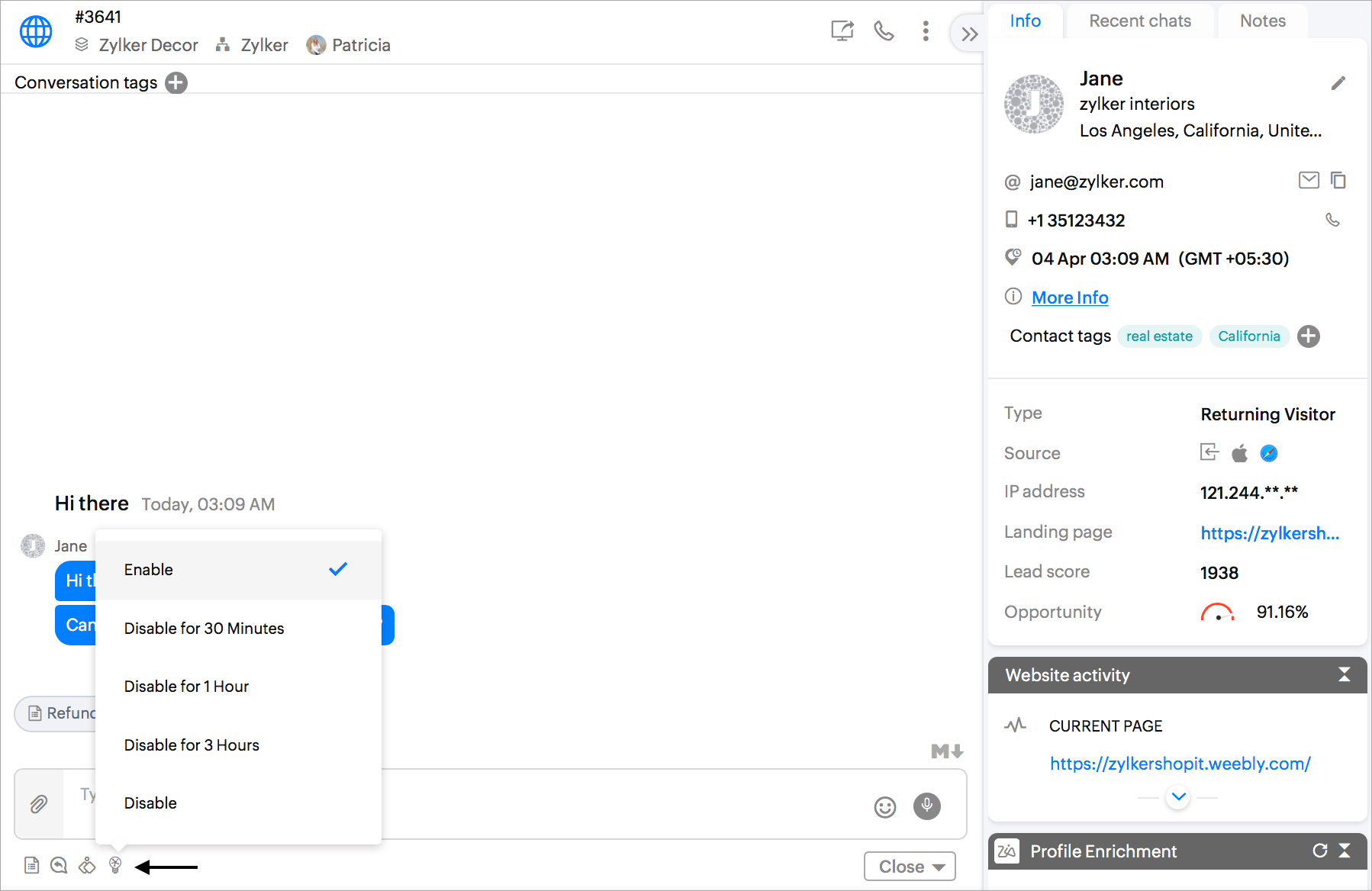The height and width of the screenshot is (891, 1372).
Task: Click the Safari browser source icon
Action: (1269, 453)
